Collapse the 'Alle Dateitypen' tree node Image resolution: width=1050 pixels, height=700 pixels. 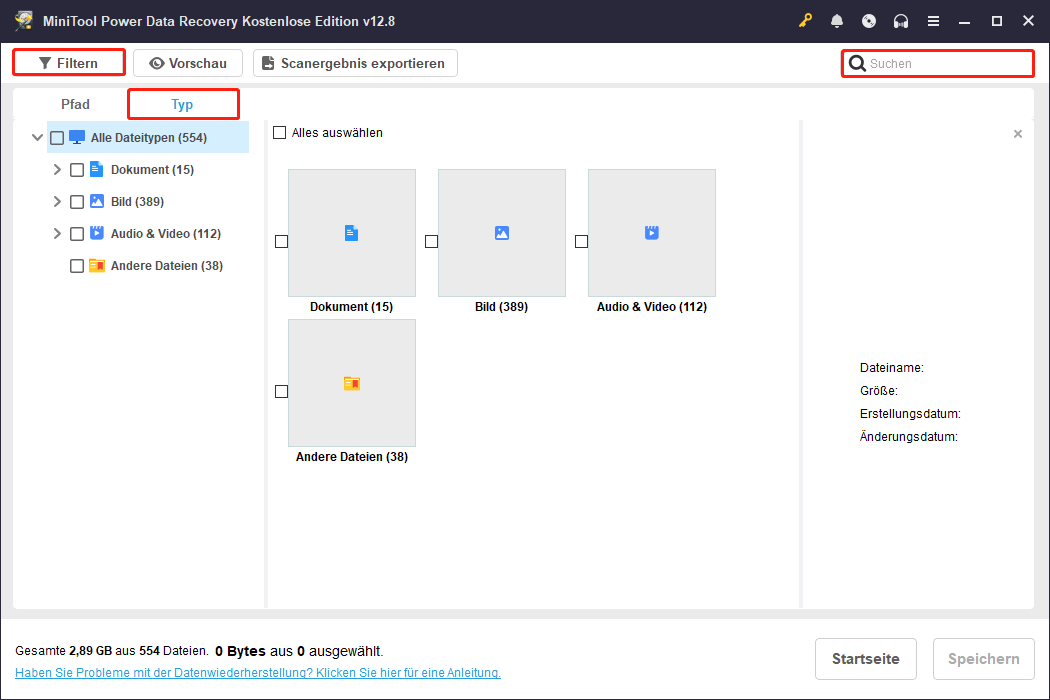(x=37, y=138)
